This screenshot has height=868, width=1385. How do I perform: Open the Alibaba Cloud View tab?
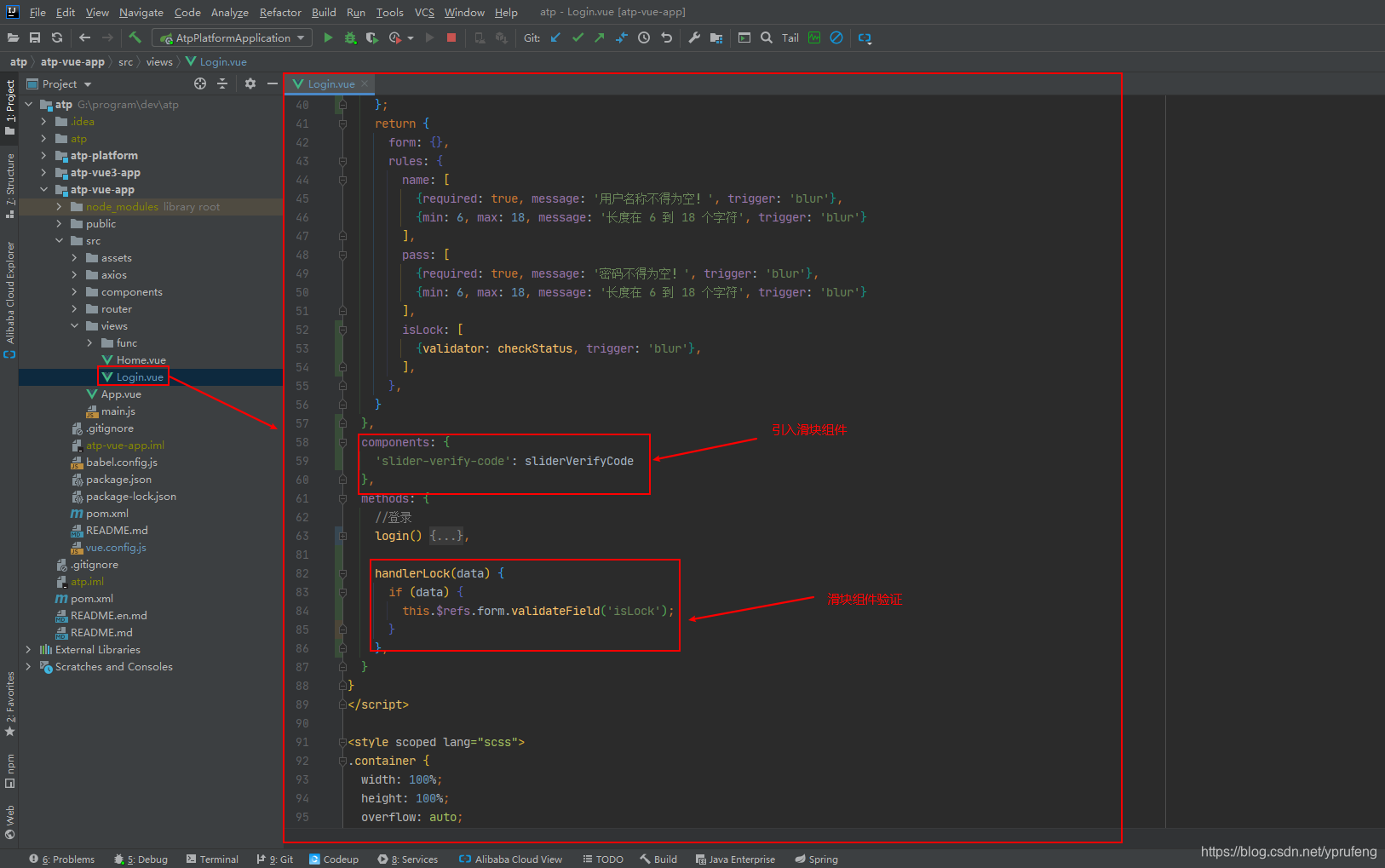pyautogui.click(x=510, y=859)
